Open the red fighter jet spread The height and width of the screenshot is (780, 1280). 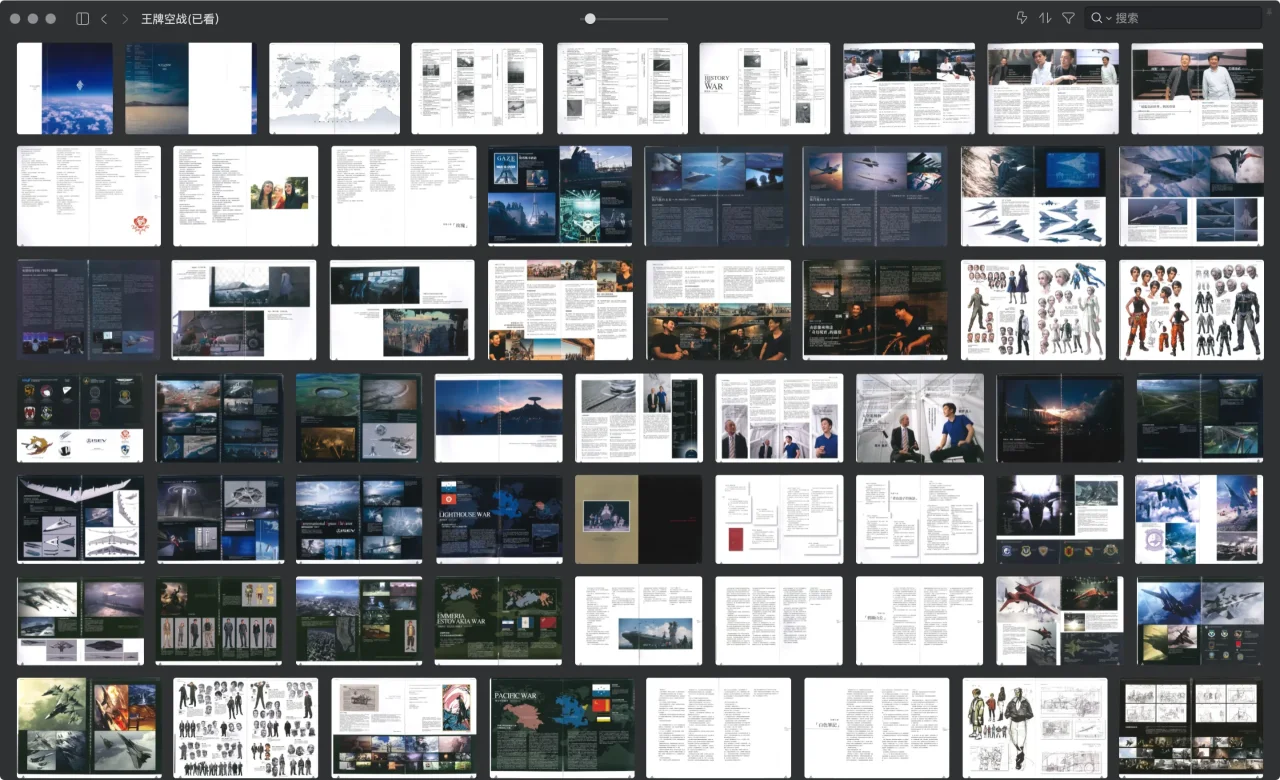[x=1059, y=620]
